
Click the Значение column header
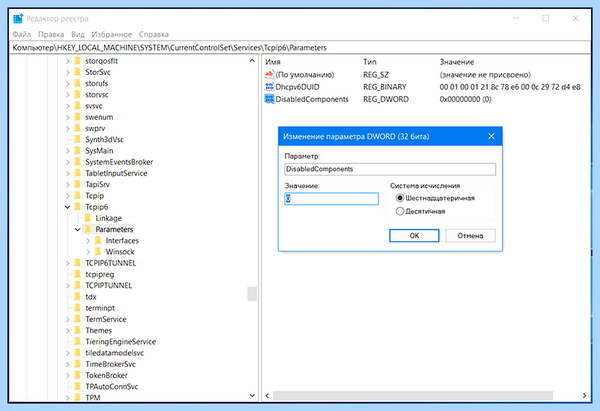coord(457,62)
